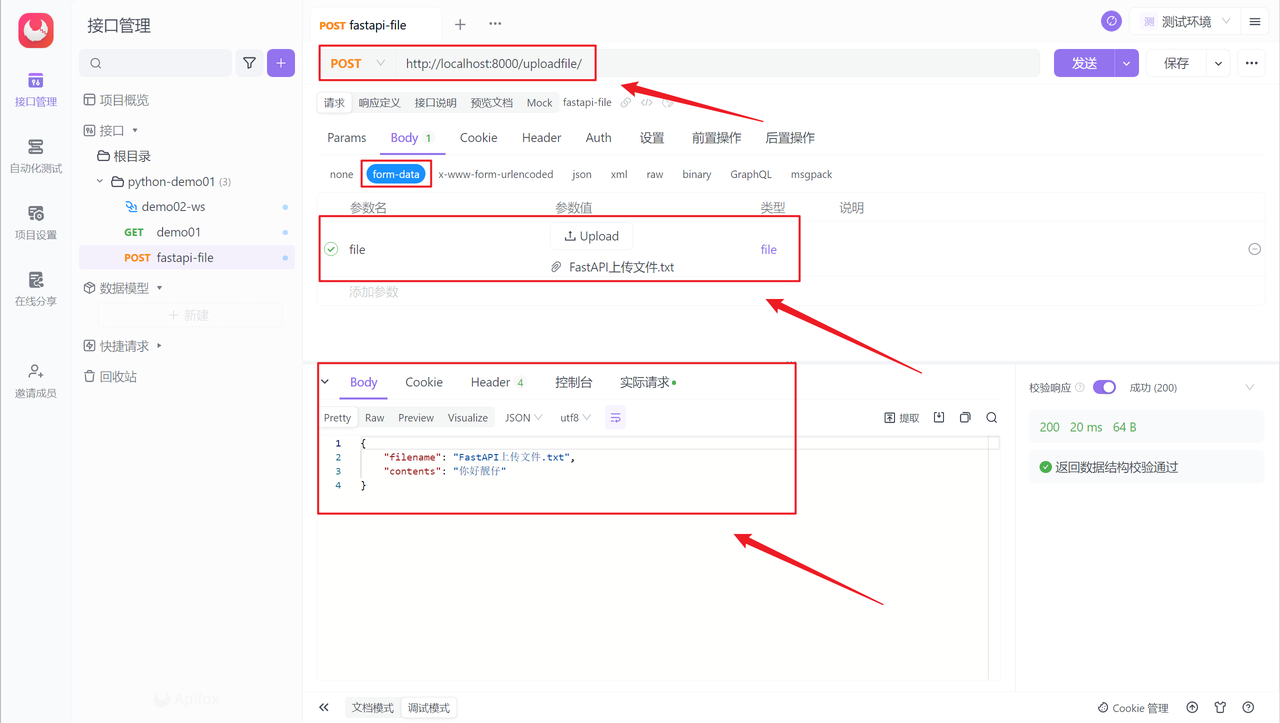Open 接口管理 in the left sidebar
This screenshot has width=1280, height=723.
click(36, 89)
